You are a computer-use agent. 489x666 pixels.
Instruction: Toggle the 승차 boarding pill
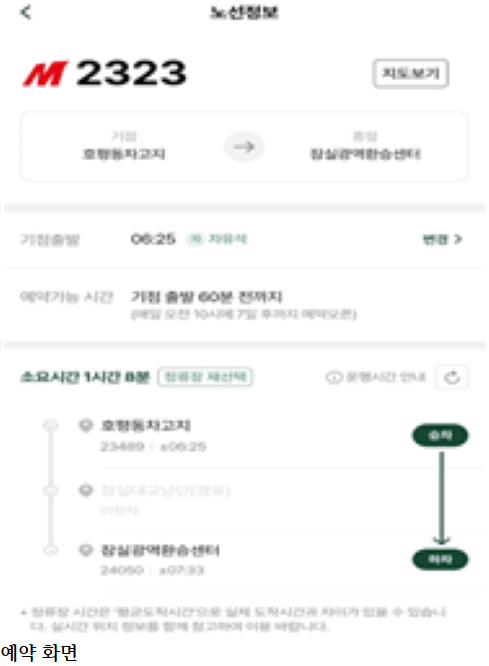pyautogui.click(x=440, y=435)
